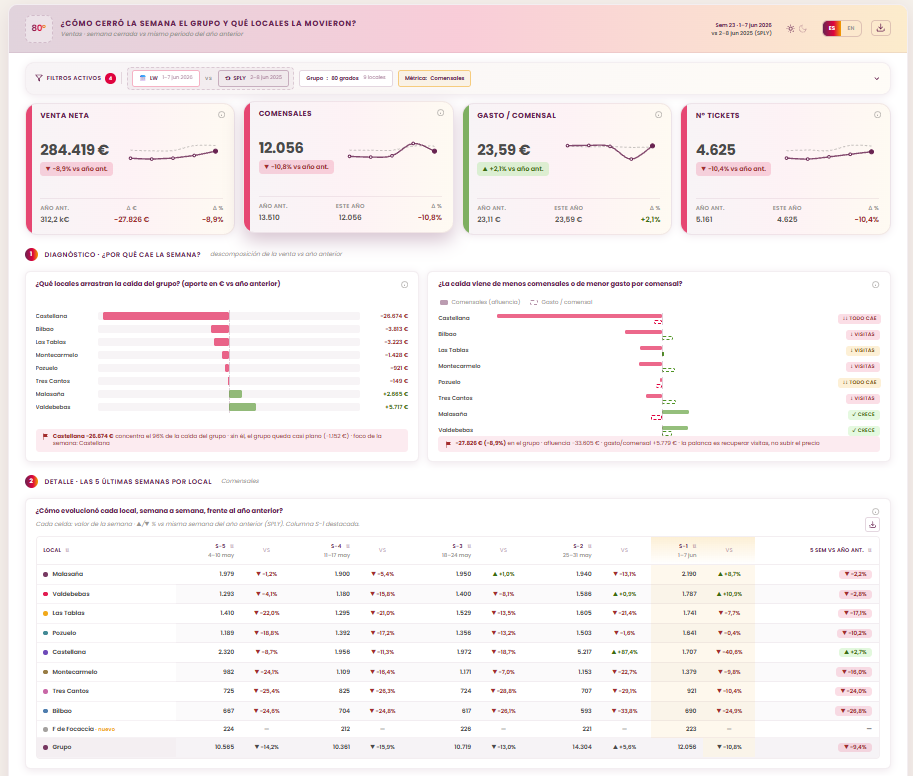
Task: Click the filter funnel icon
Action: tap(39, 77)
